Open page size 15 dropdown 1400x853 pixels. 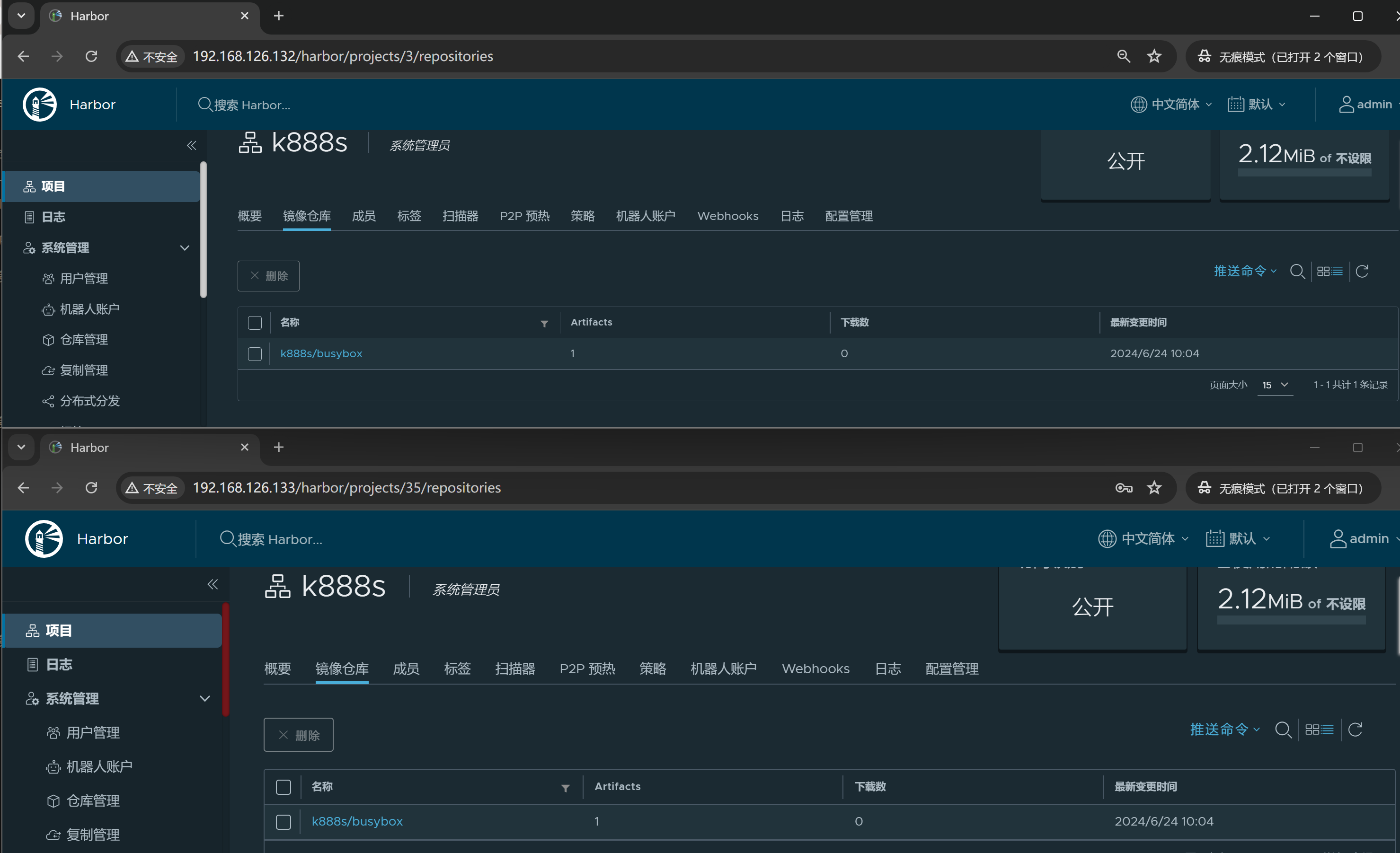point(1275,385)
